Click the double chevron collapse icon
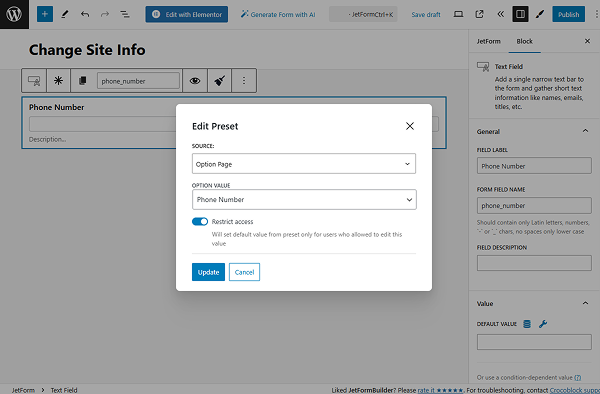The image size is (600, 394). 501,14
